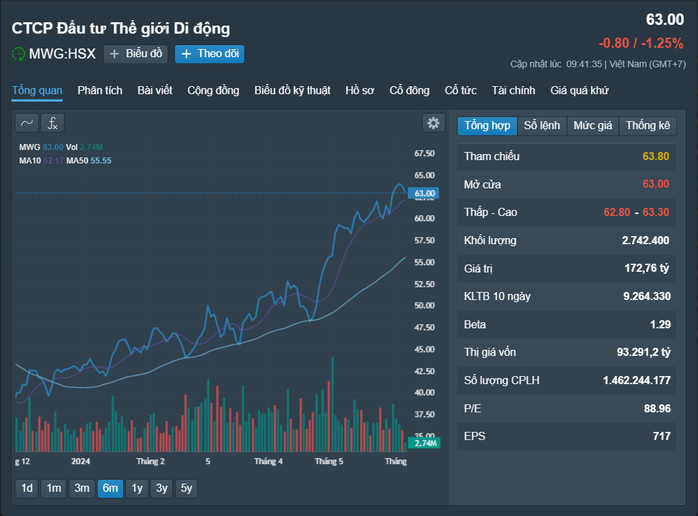Click the 2.74M volume label on the axis

(x=425, y=443)
